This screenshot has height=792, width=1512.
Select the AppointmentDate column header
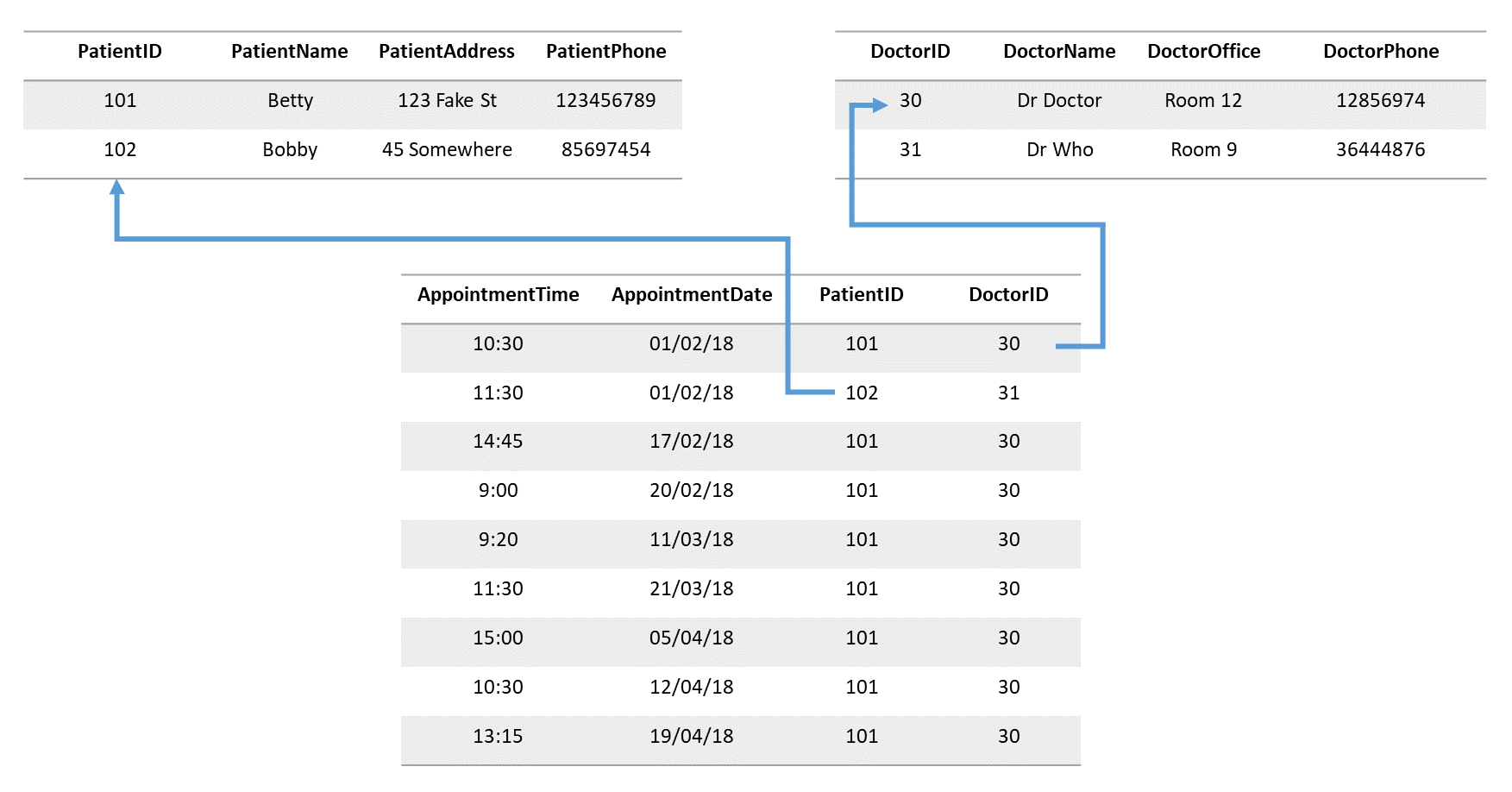(x=692, y=295)
